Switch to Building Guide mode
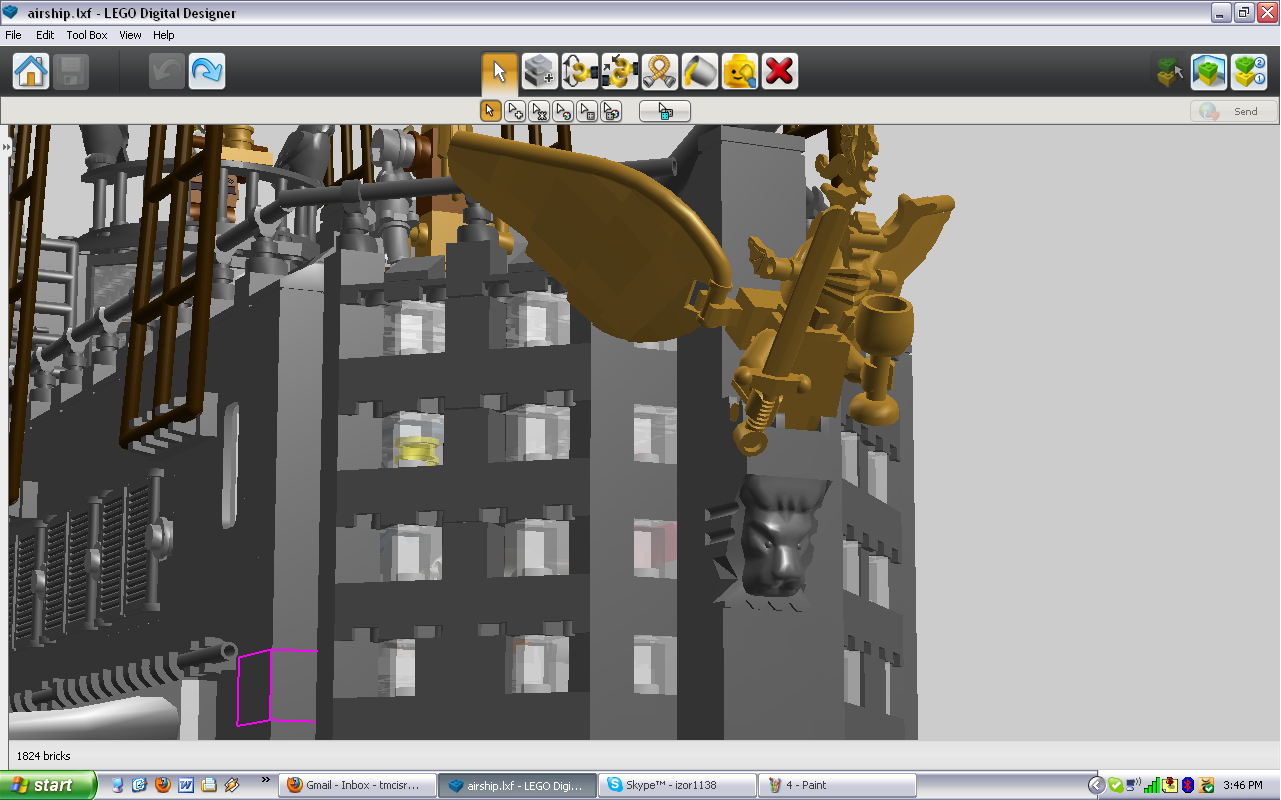Screen dimensions: 1281x800 coord(1249,72)
